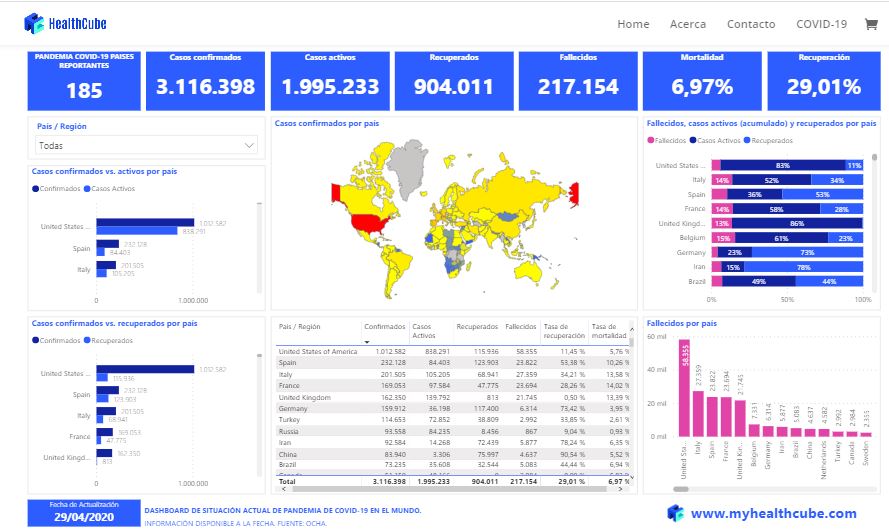Select the Iran row in table
The width and height of the screenshot is (889, 532).
[x=454, y=442]
